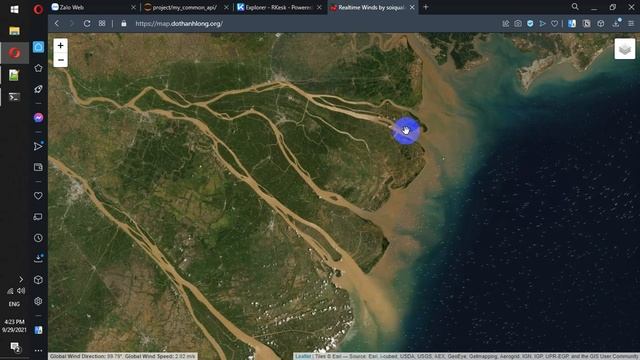Open the Leaflet attribution link
Image resolution: width=640 pixels, height=360 pixels.
[302, 356]
